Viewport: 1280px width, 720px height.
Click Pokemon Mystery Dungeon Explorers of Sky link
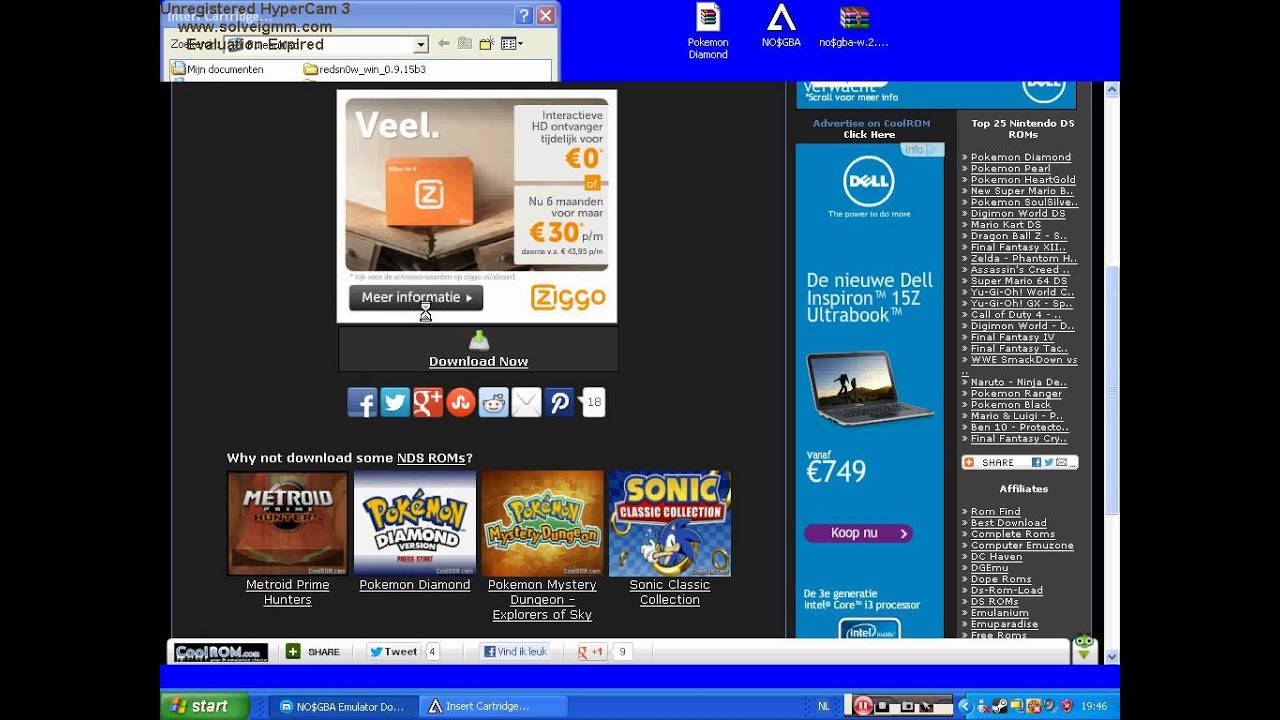pyautogui.click(x=542, y=600)
